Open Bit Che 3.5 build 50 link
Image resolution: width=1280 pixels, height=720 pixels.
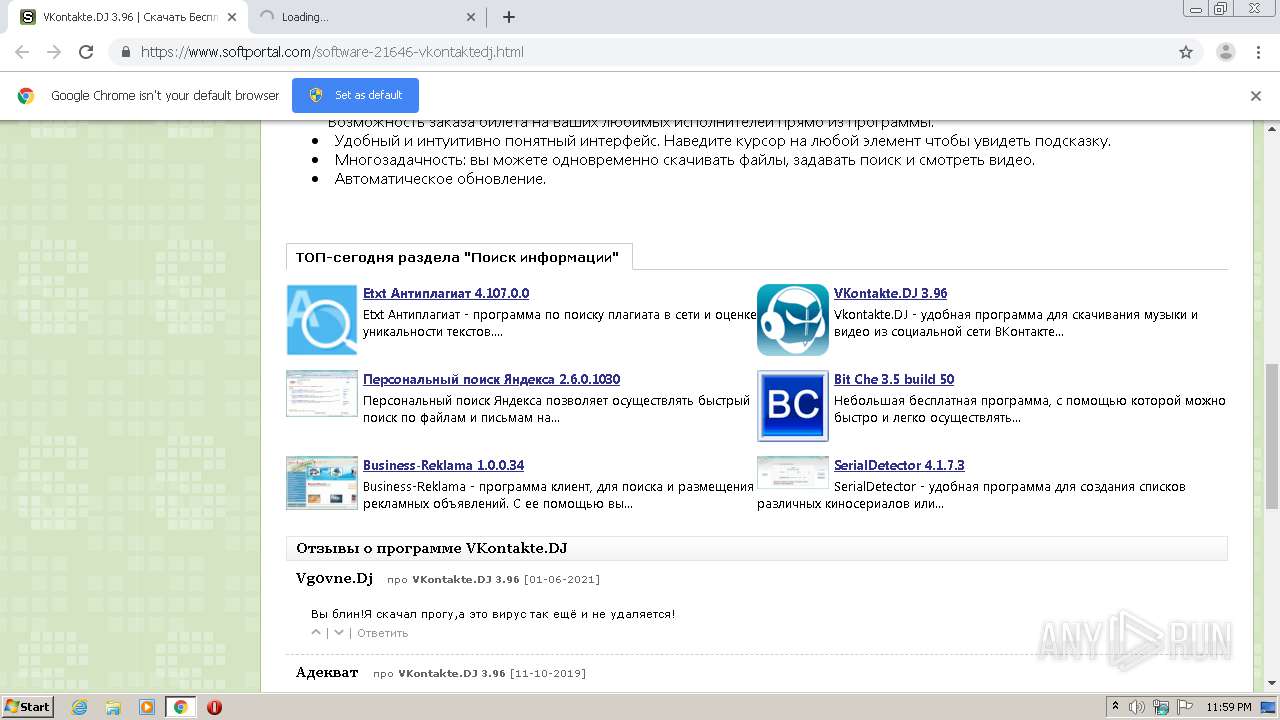point(894,380)
